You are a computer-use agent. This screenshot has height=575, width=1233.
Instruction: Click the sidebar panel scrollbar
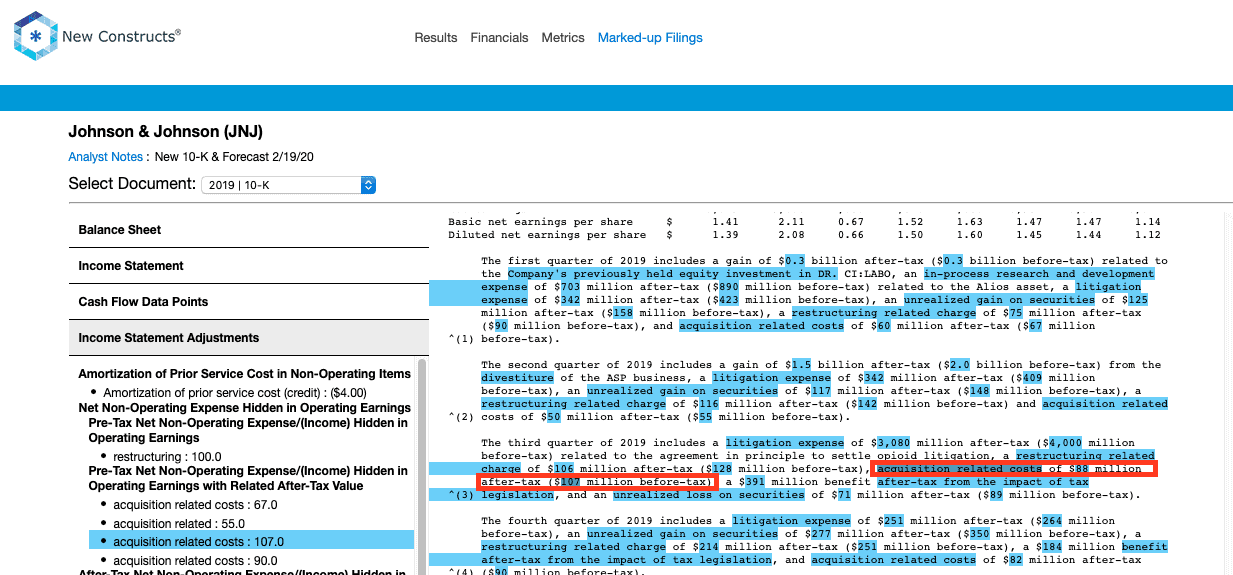click(422, 468)
